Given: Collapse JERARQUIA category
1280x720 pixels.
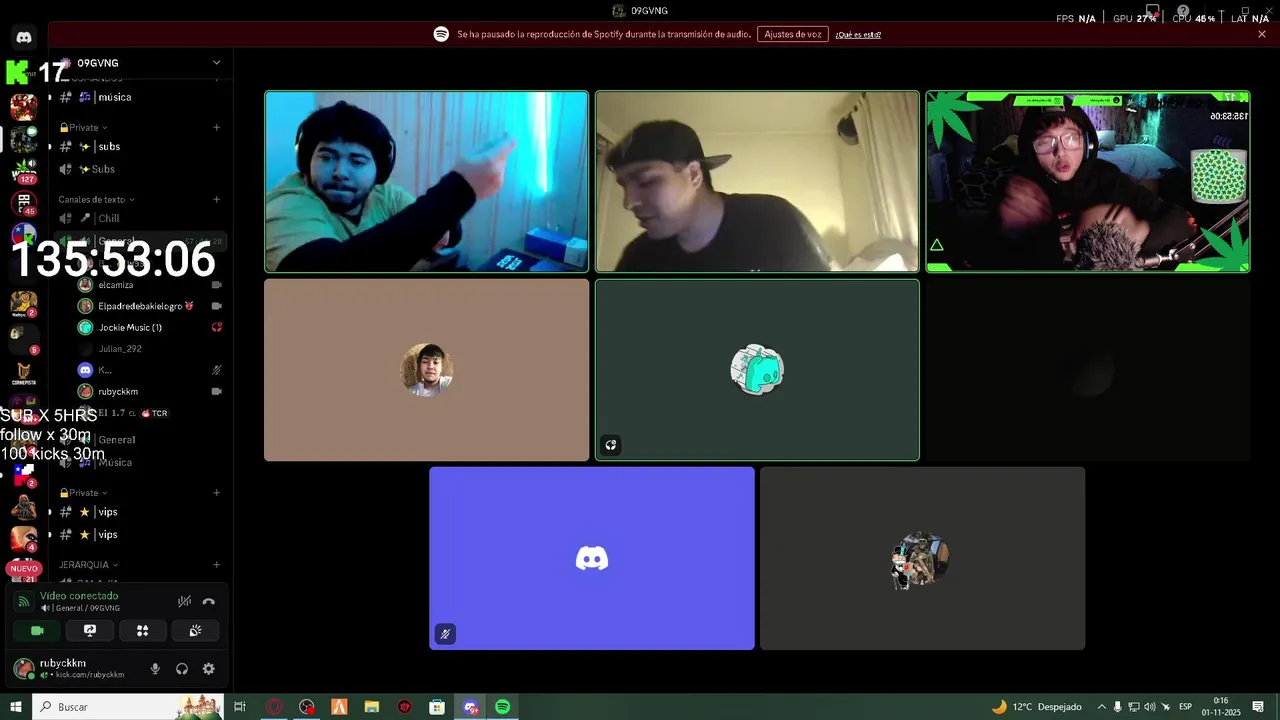Looking at the screenshot, I should click(x=88, y=565).
